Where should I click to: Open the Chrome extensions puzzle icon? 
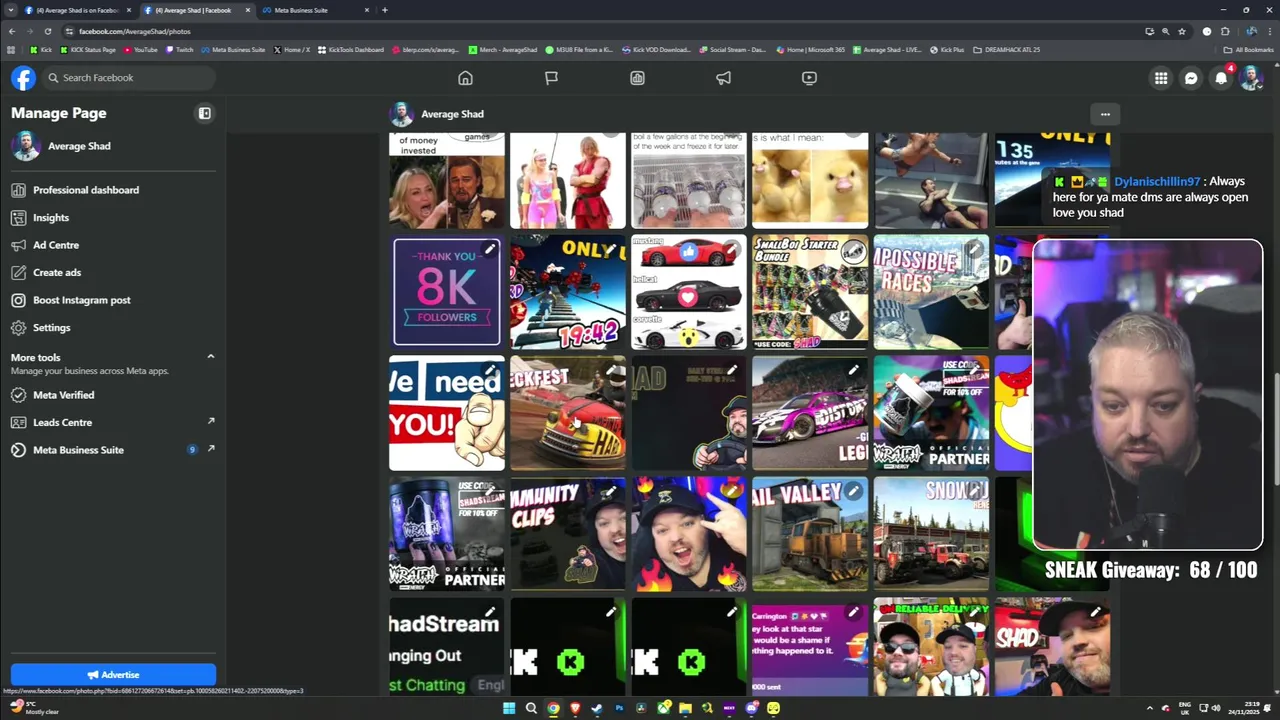1225,31
